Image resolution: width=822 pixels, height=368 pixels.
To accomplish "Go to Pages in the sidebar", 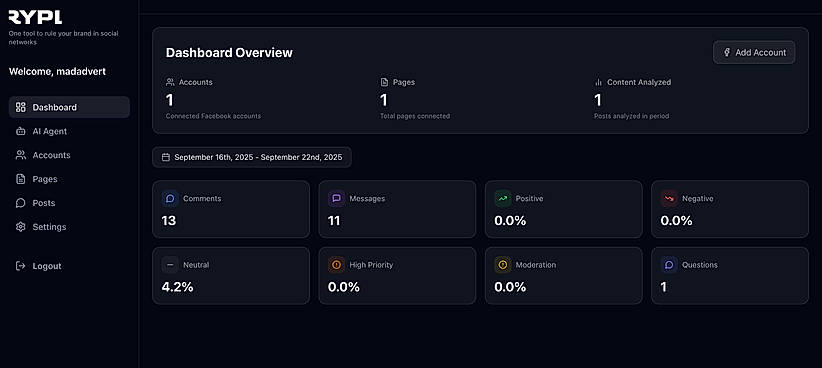I will pyautogui.click(x=69, y=179).
